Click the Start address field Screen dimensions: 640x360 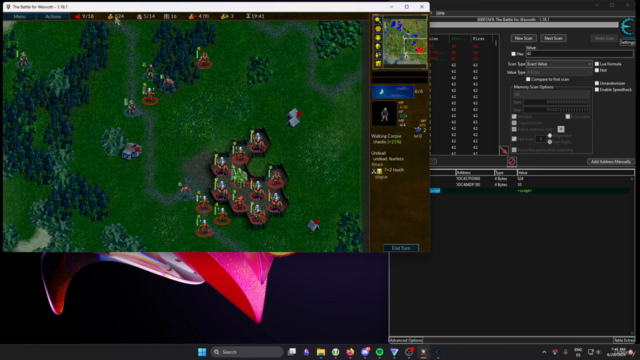556,102
